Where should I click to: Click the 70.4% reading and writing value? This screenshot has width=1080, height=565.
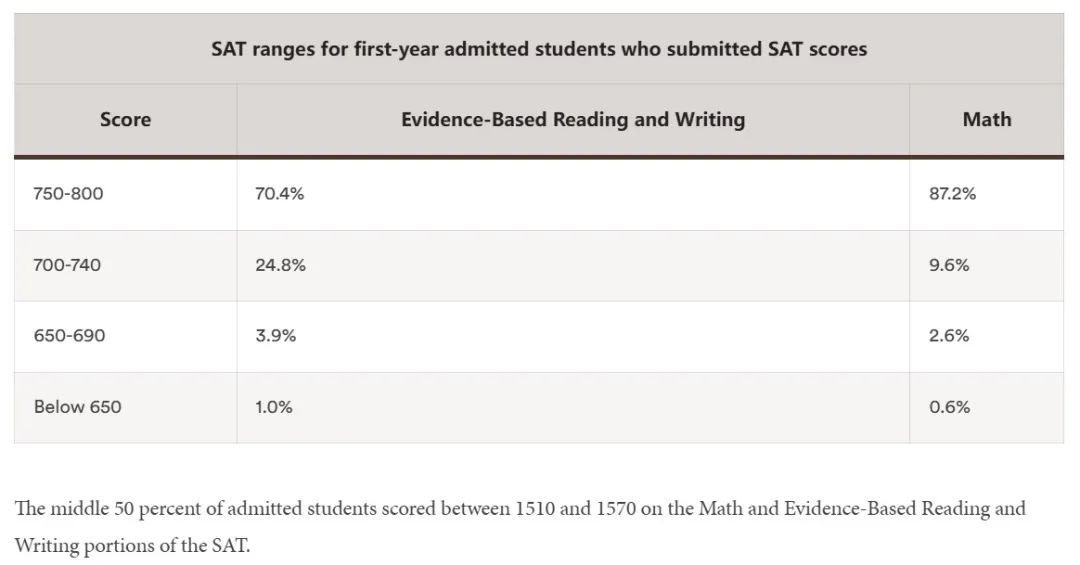coord(280,194)
